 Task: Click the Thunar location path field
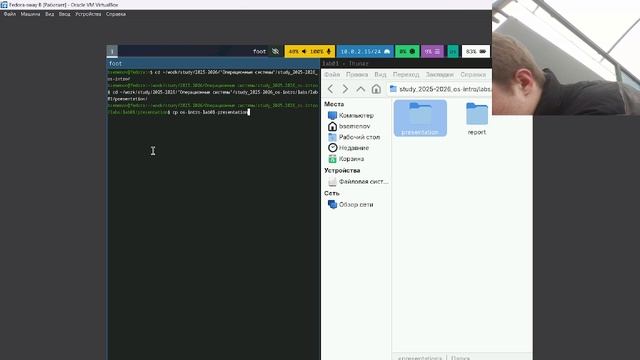pyautogui.click(x=439, y=89)
